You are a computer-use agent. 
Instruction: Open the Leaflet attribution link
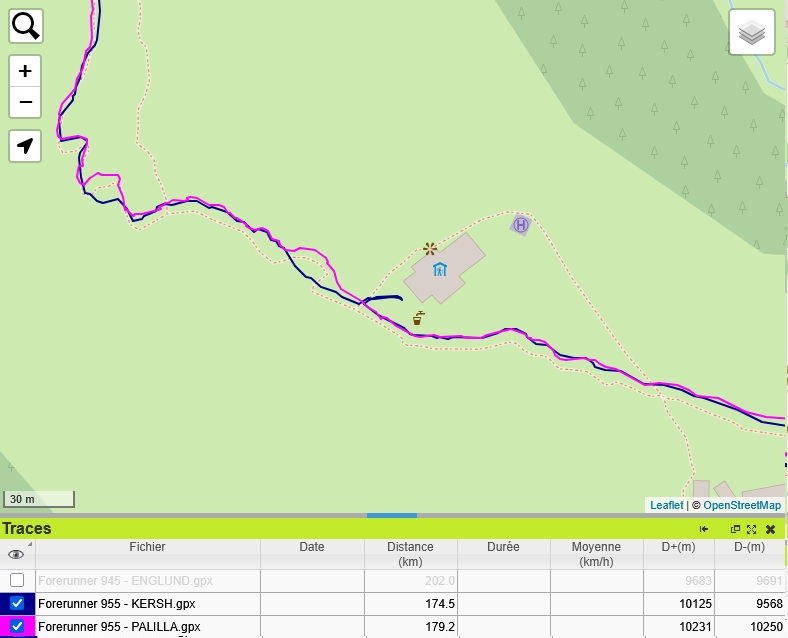666,505
